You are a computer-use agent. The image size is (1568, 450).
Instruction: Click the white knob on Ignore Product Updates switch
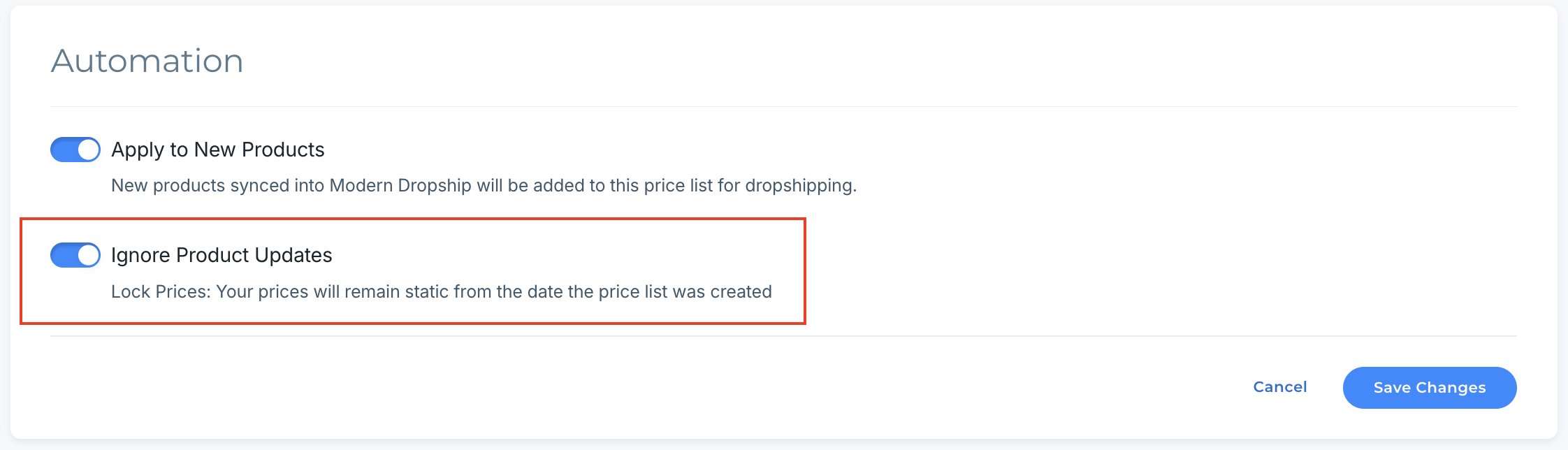[88, 255]
